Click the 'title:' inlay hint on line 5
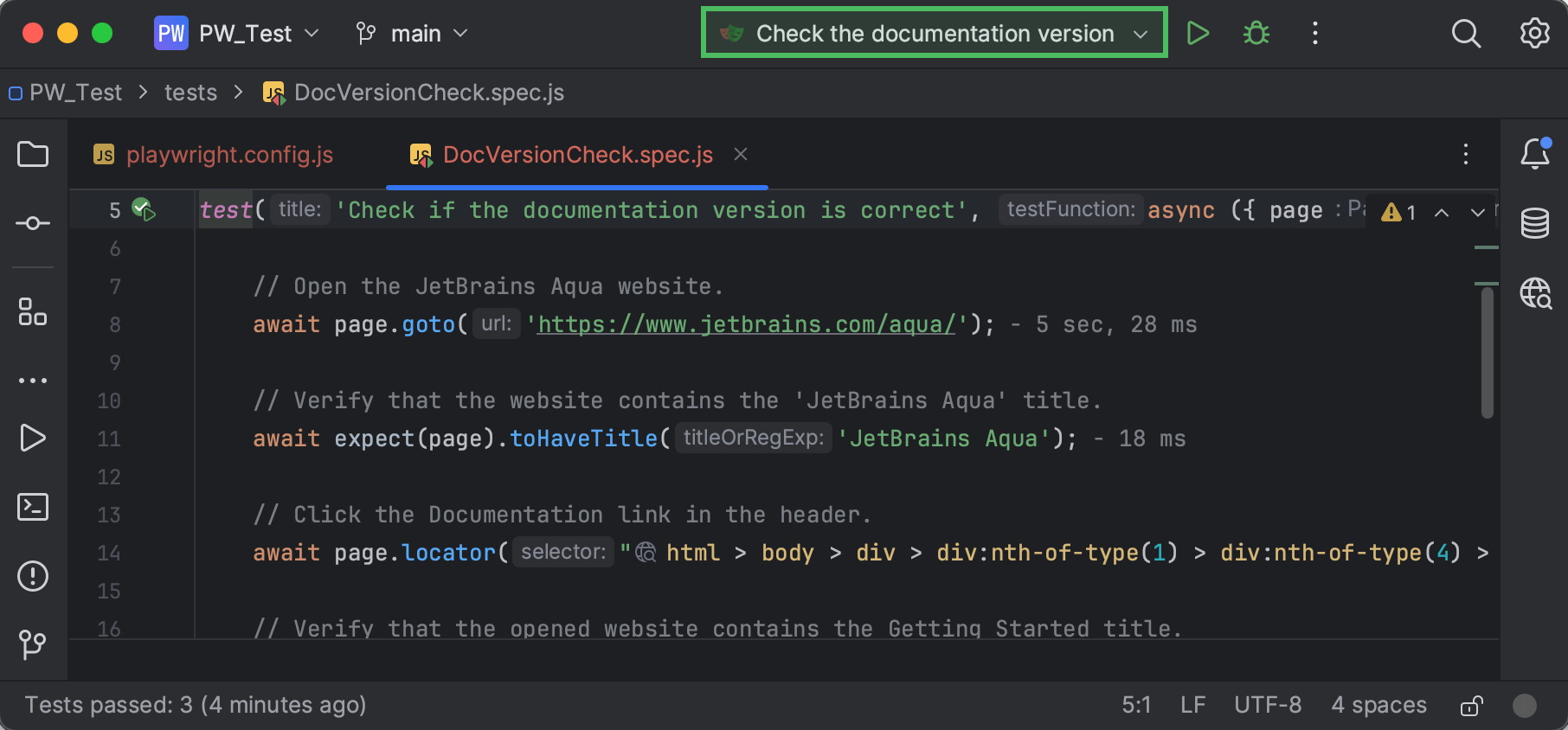This screenshot has height=730, width=1568. pos(299,209)
